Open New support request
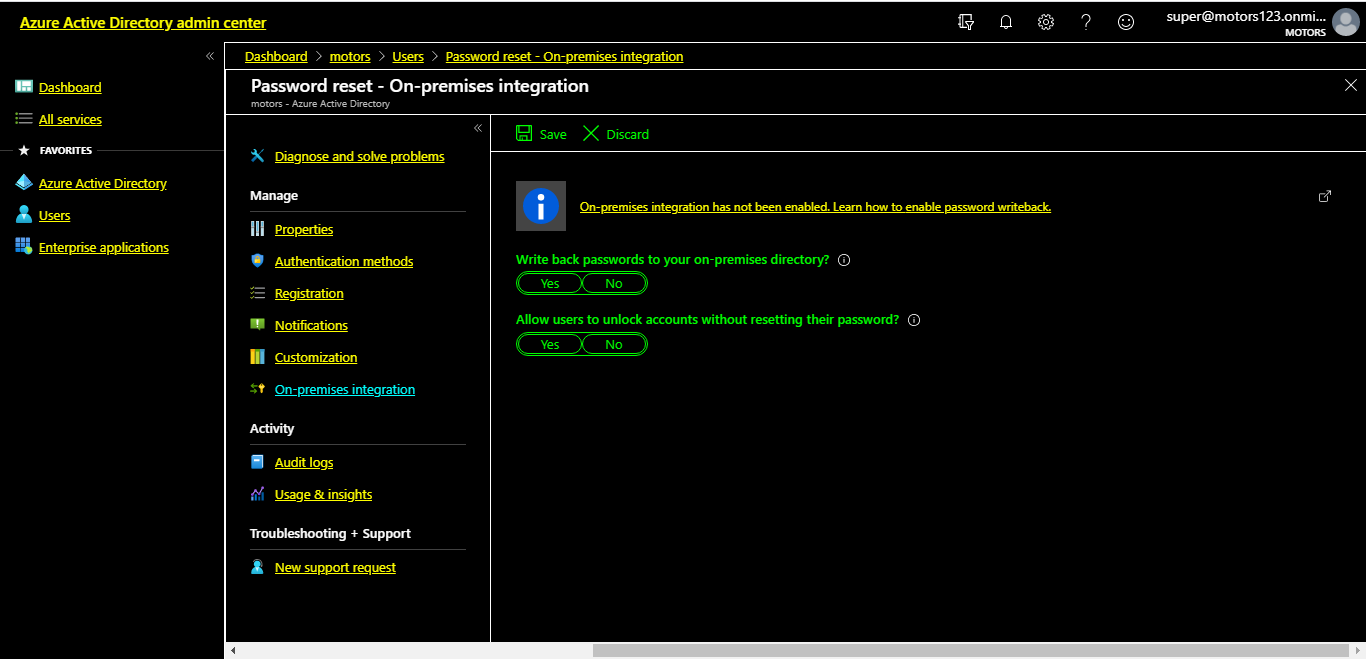This screenshot has height=659, width=1366. [335, 567]
